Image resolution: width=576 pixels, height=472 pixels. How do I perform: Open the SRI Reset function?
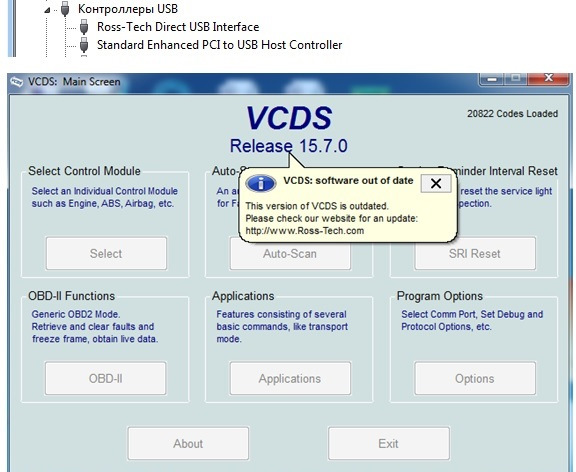[x=475, y=255]
